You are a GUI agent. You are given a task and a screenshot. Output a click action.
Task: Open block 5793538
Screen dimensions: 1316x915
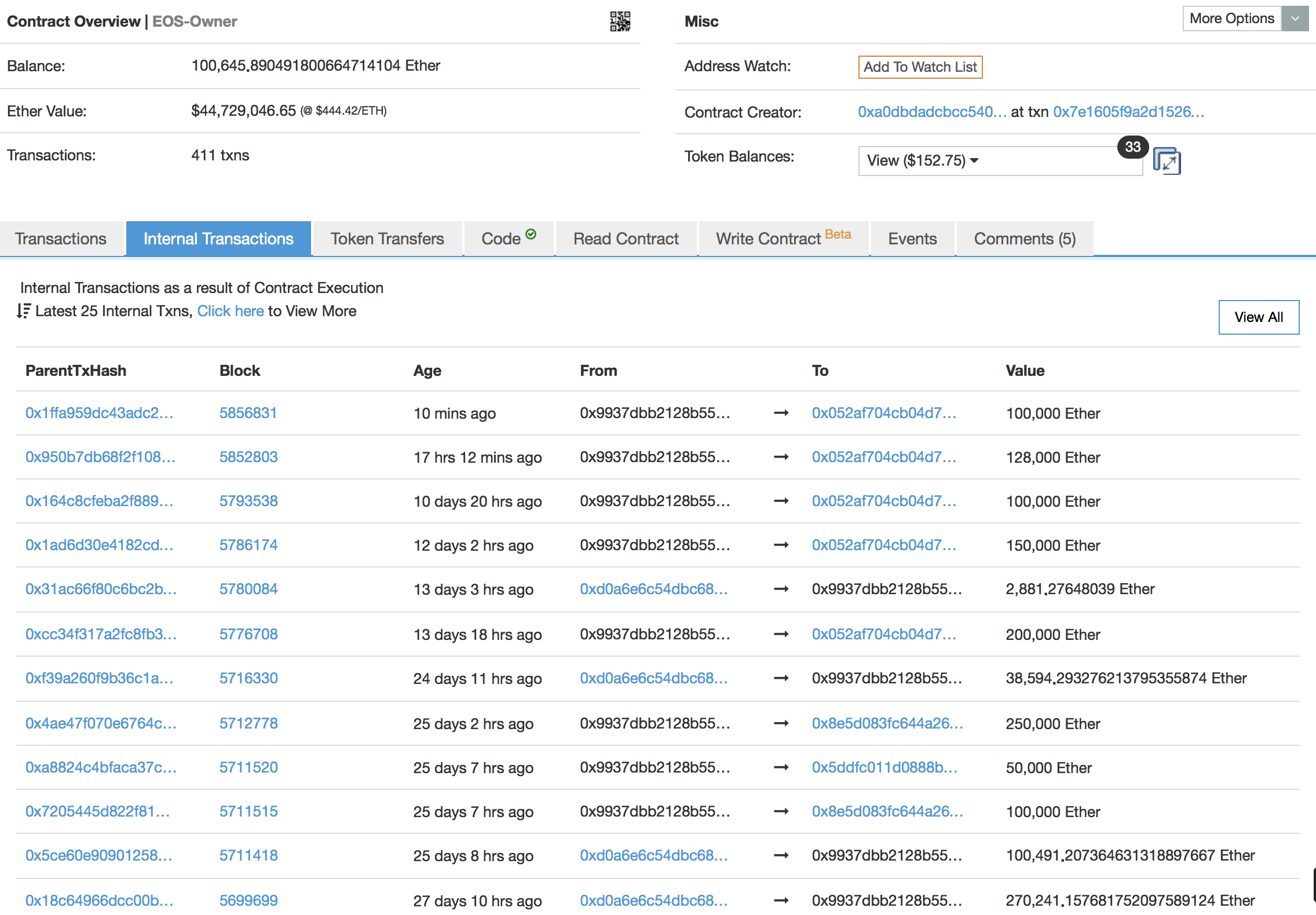point(248,501)
